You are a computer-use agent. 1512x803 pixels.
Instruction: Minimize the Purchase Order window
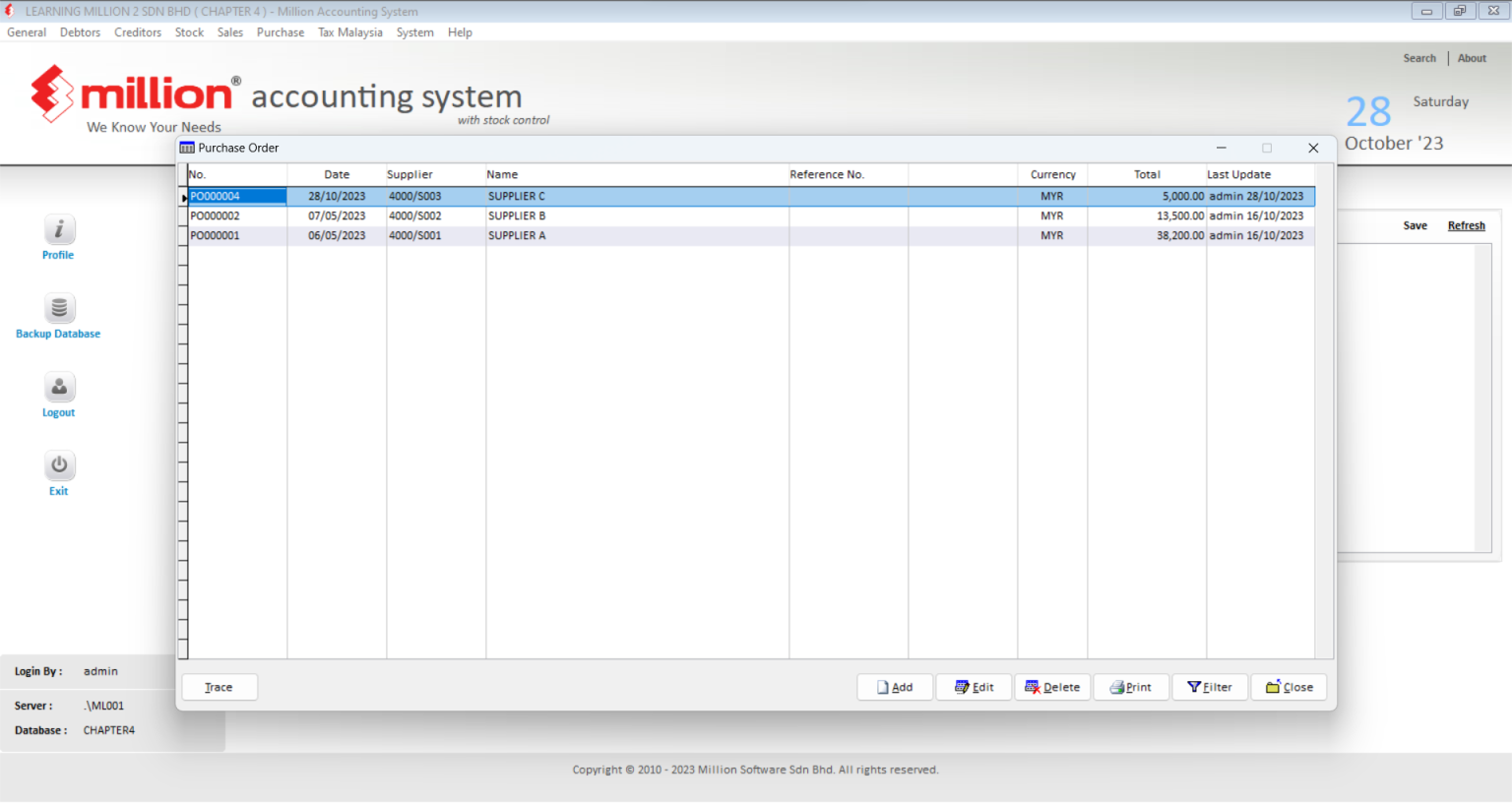(1221, 148)
